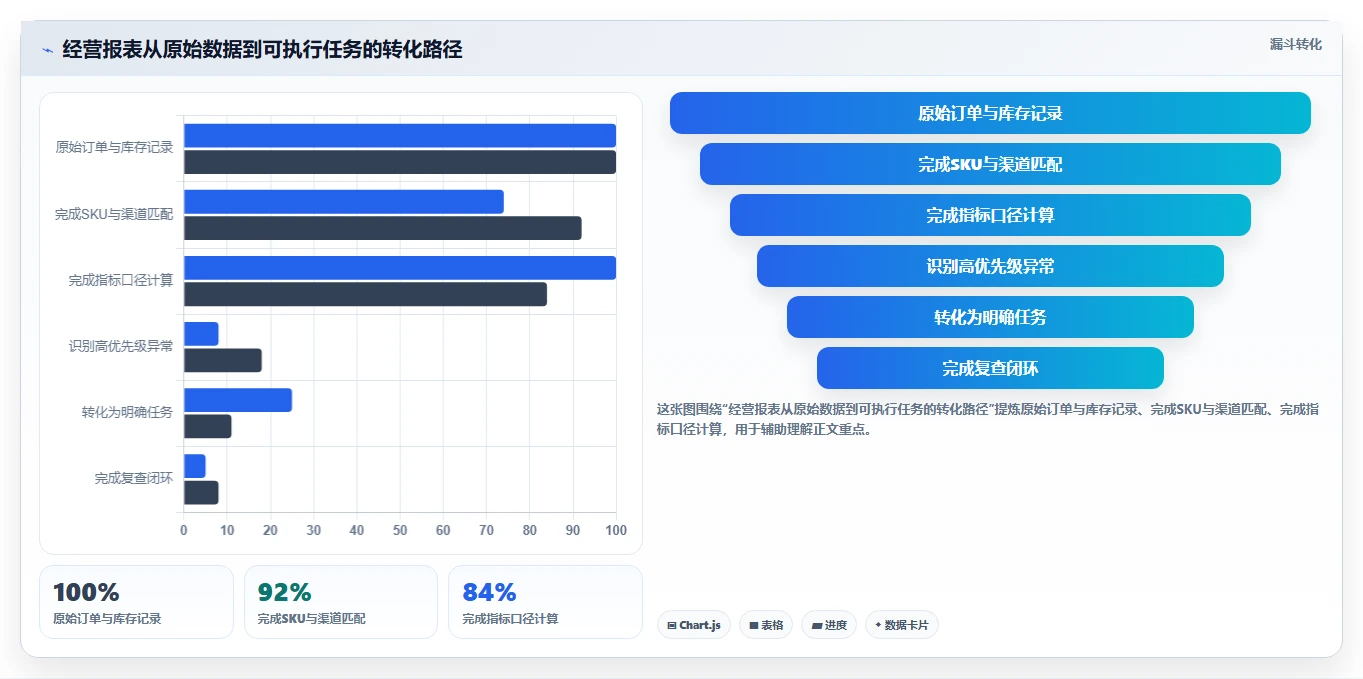Click the dark bar for 识别高优先级异常

click(223, 360)
